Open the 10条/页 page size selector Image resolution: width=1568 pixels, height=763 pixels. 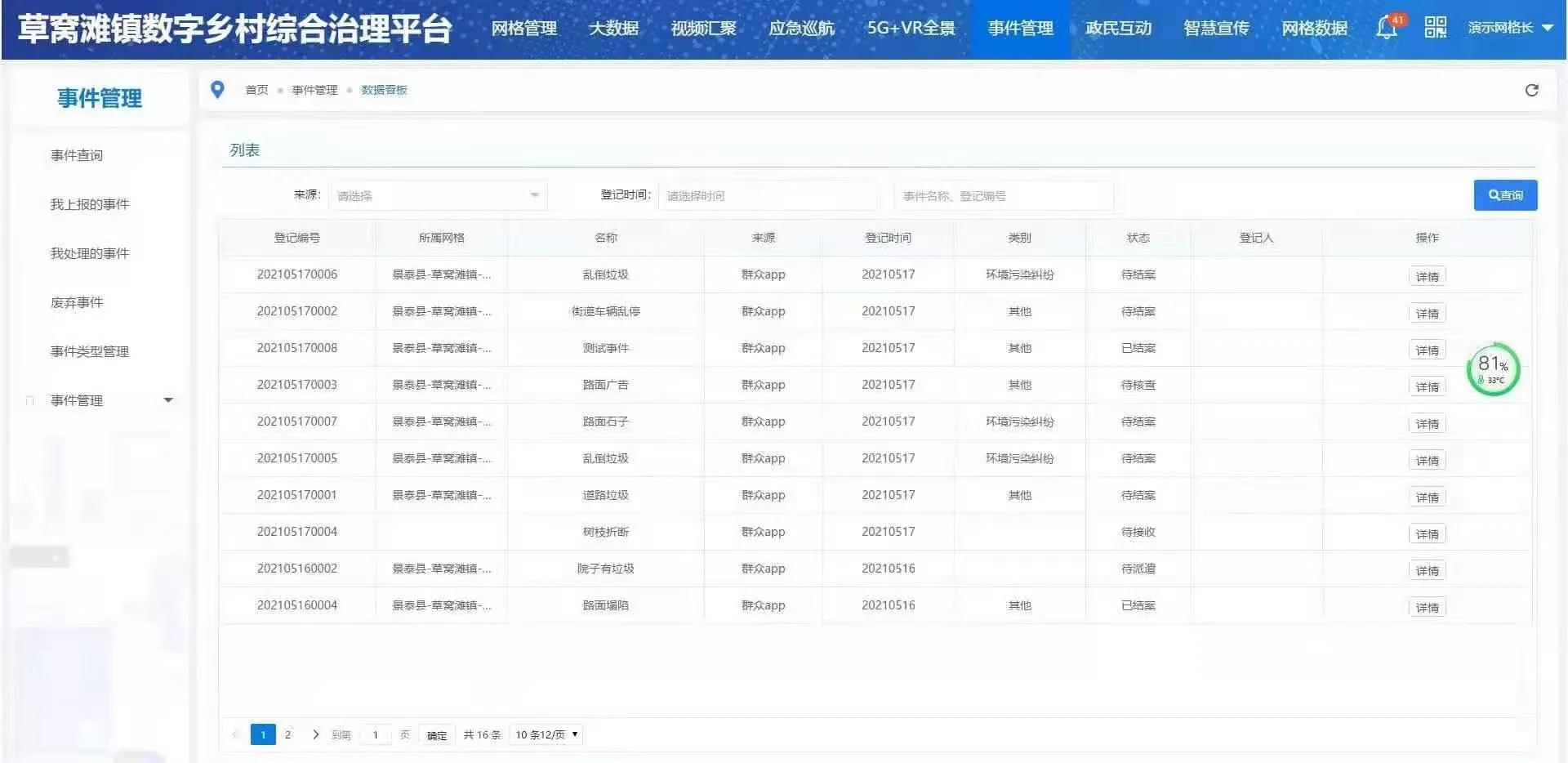tap(546, 734)
